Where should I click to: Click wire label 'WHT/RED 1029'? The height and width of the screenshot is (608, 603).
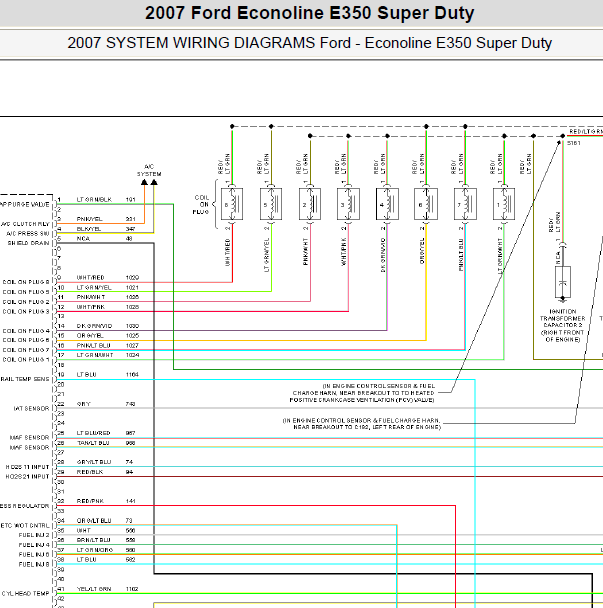(107, 278)
